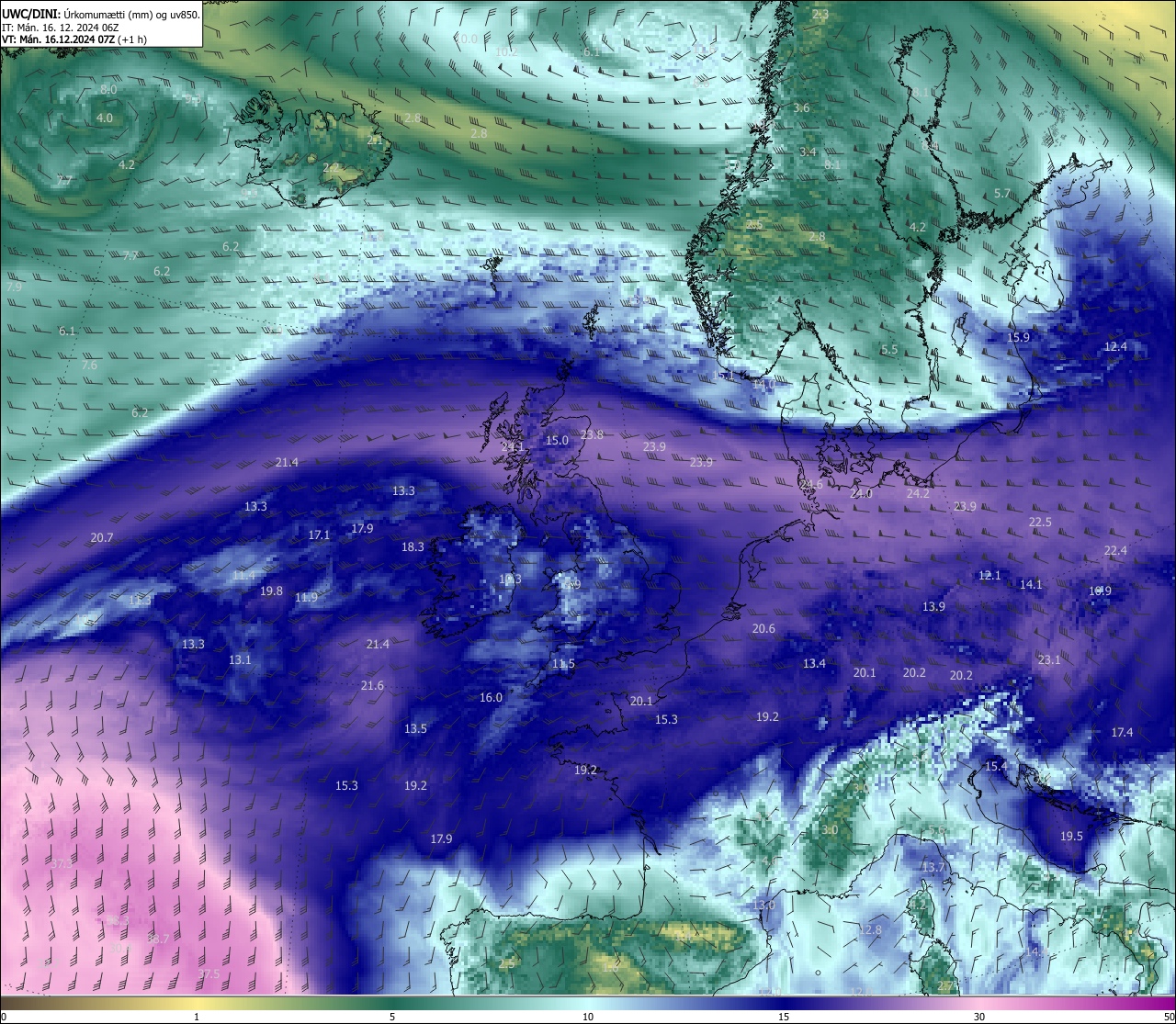Screen dimensions: 1176x1024
Task: Click the map value '7.6' in the western Atlantic
Action: click(89, 365)
